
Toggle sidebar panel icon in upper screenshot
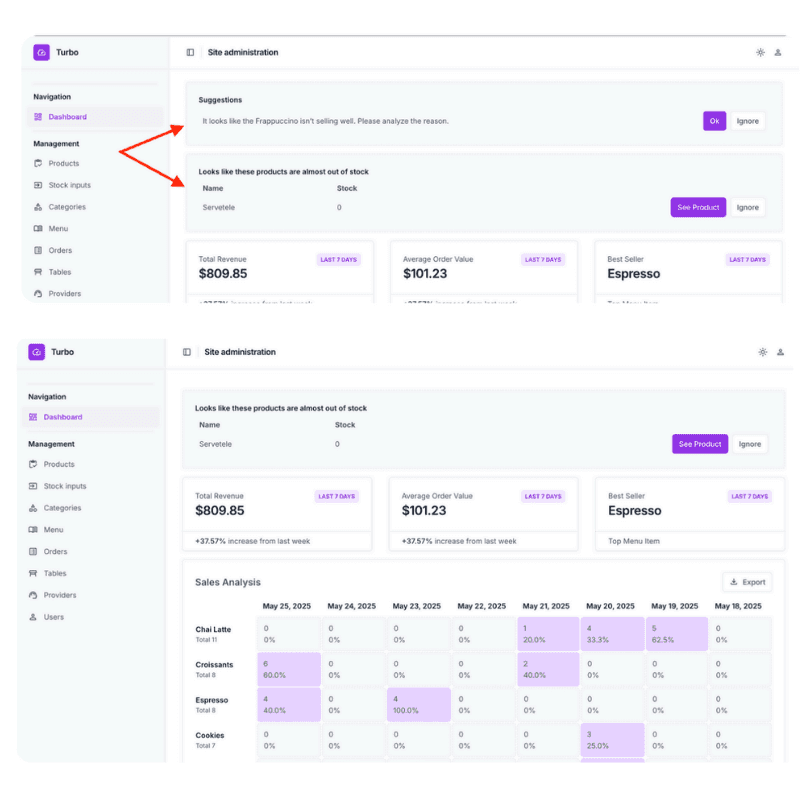[x=190, y=52]
